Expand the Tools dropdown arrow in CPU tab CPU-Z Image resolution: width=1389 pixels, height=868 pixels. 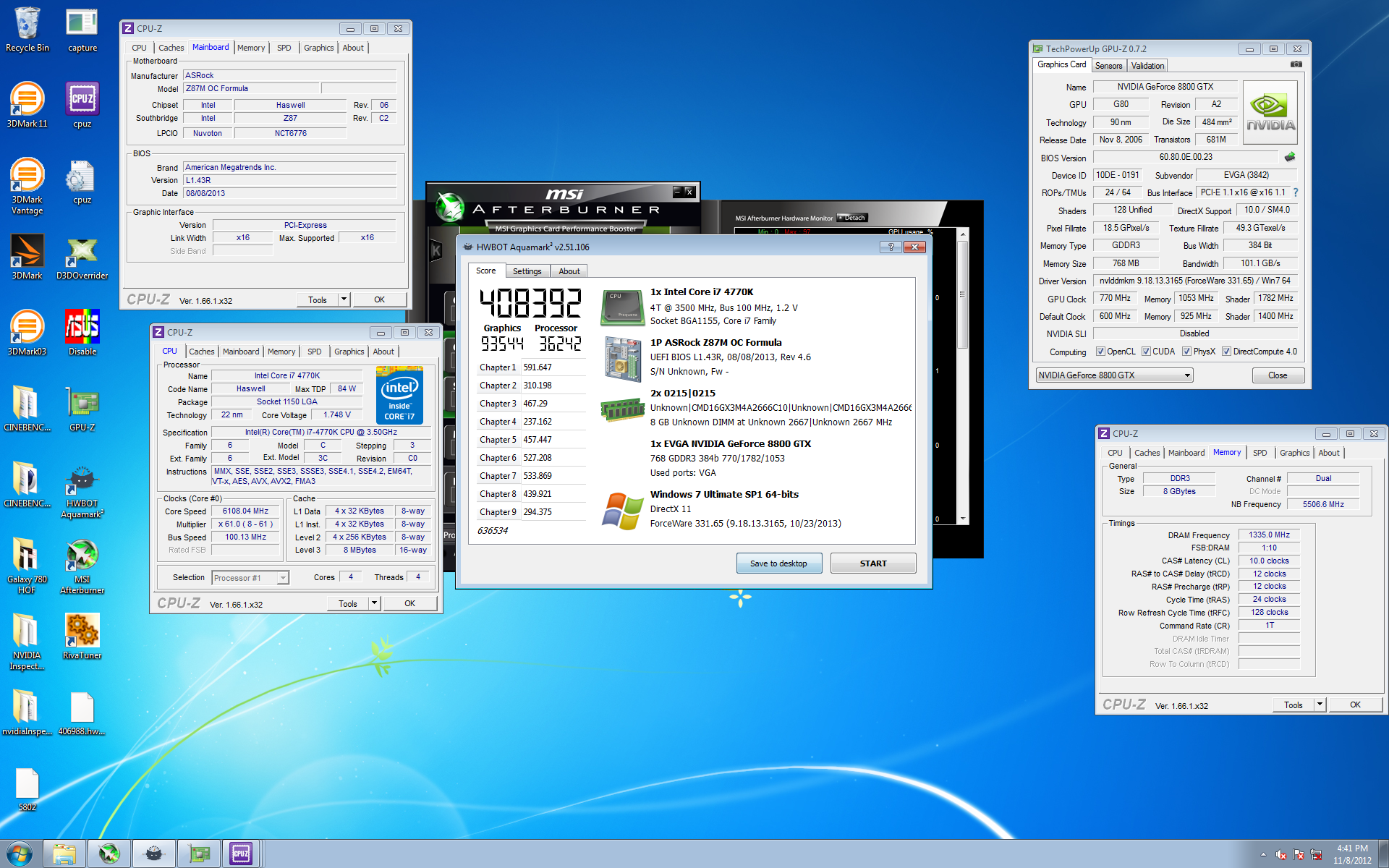(374, 603)
